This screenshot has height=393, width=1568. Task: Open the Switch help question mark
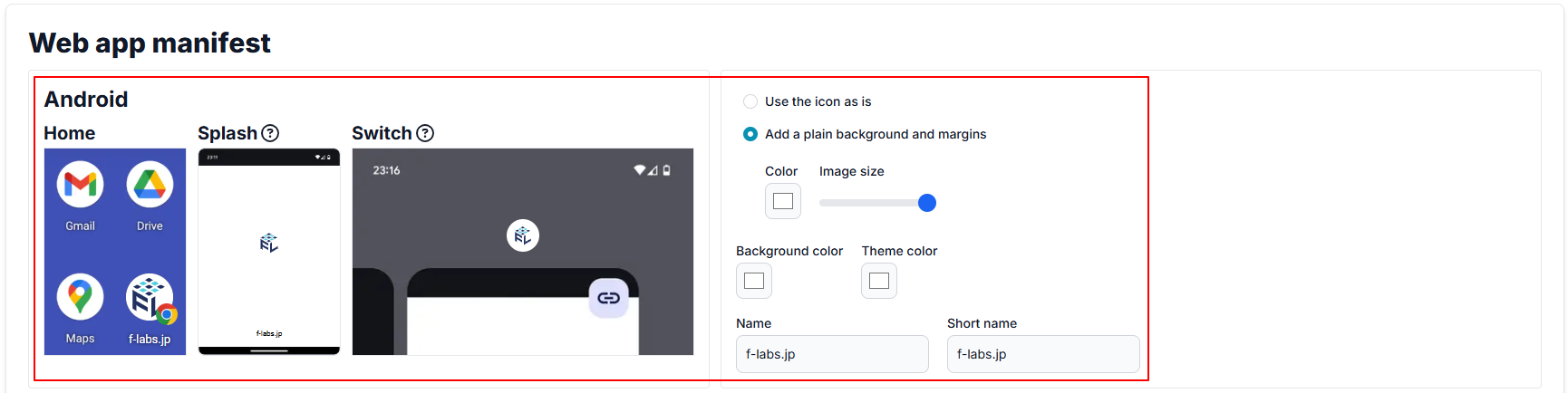pos(425,133)
